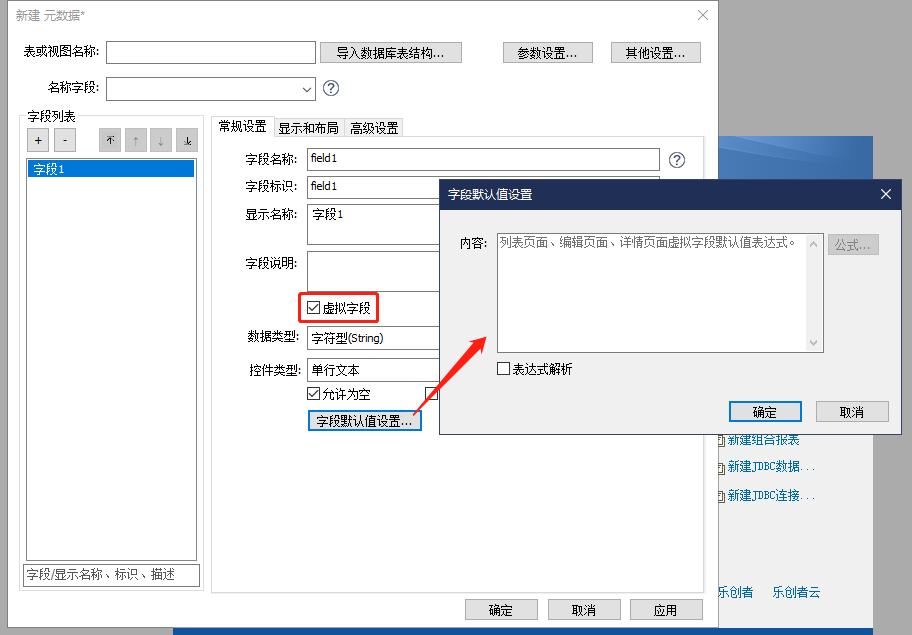Move selected field down one position
The image size is (912, 635).
coord(161,141)
